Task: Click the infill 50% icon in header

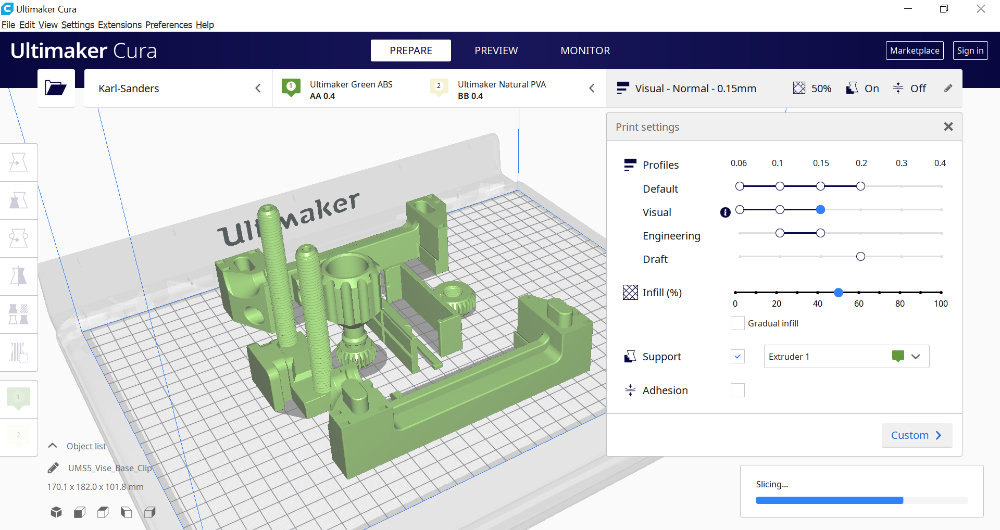Action: coord(798,88)
